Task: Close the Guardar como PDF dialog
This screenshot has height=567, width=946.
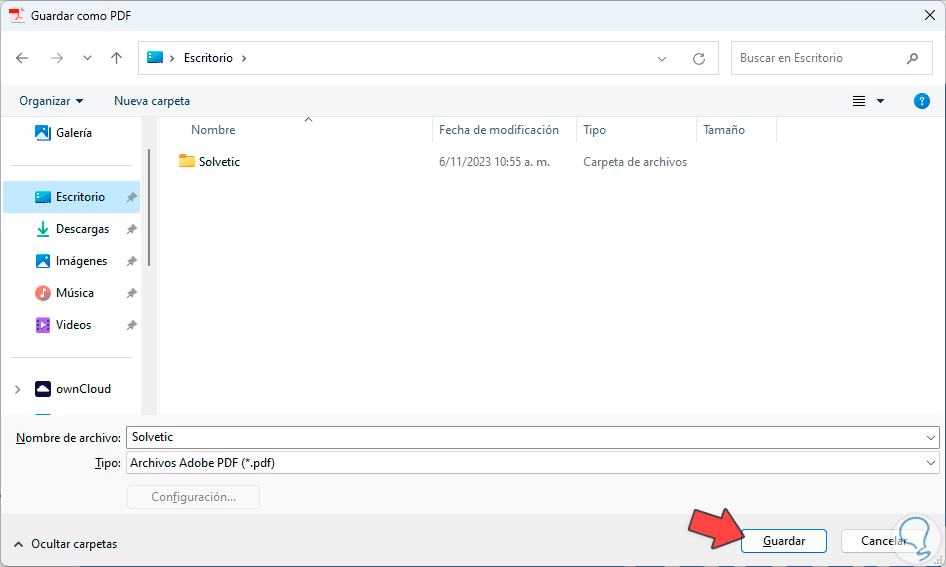Action: (930, 15)
